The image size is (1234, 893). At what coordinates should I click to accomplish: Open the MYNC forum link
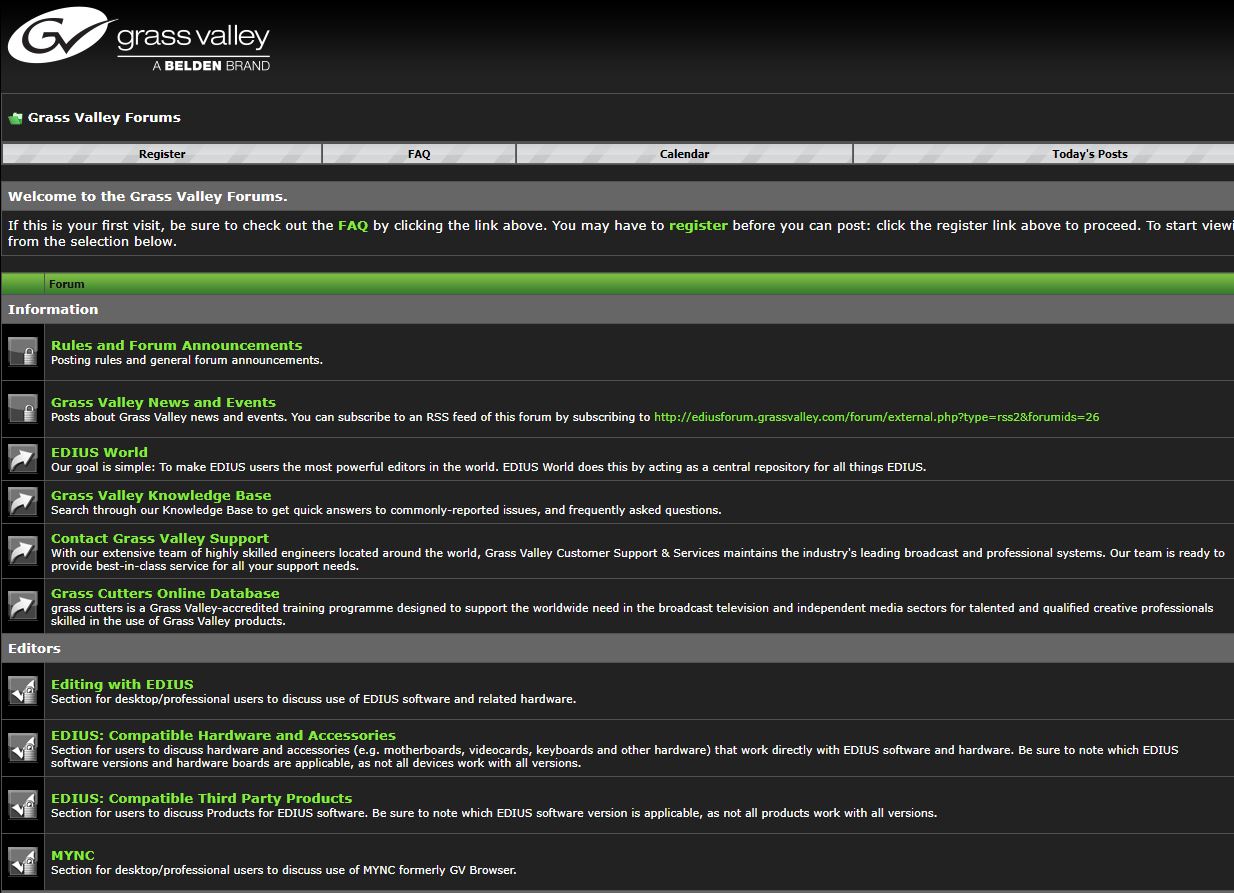[x=73, y=855]
